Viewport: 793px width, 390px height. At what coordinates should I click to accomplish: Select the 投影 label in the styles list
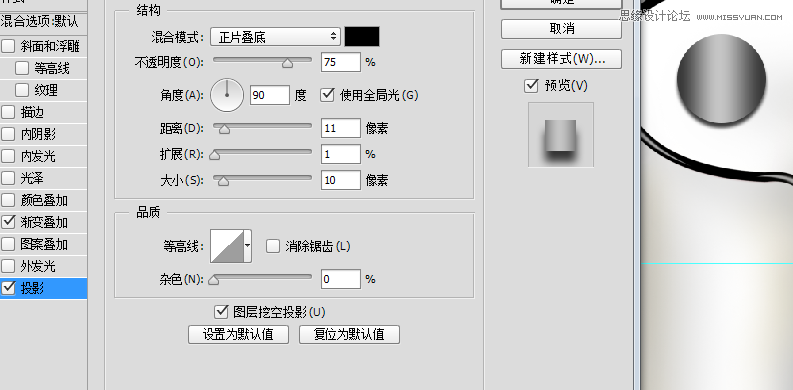32,288
